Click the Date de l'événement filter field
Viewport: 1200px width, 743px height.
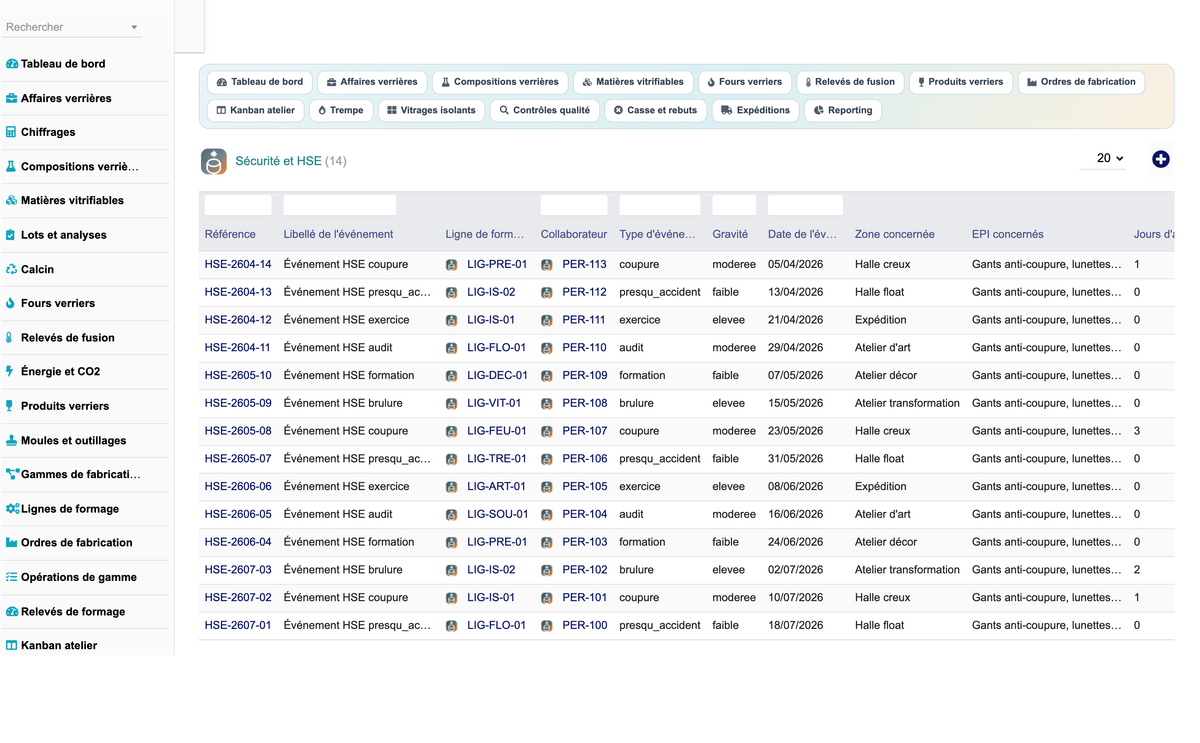805,205
